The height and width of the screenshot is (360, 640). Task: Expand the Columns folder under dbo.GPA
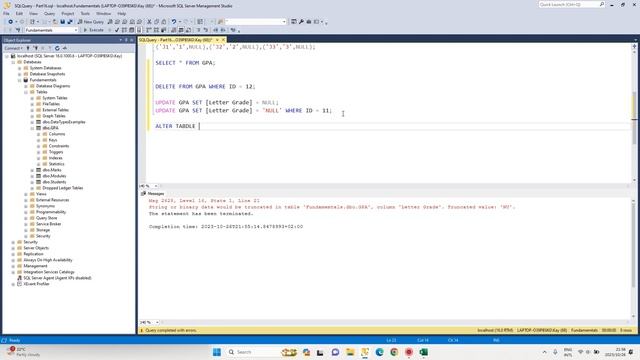(39, 134)
